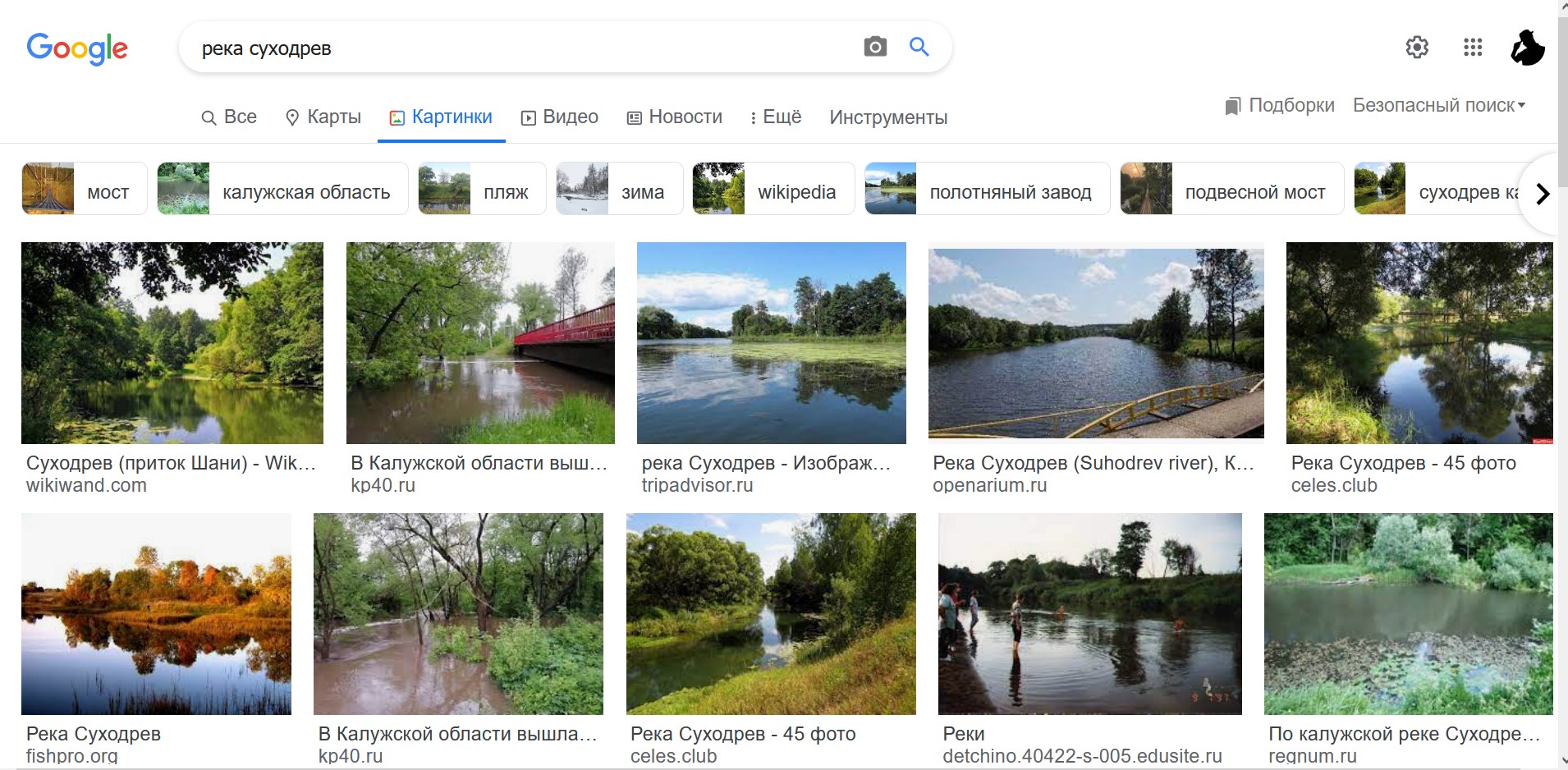Click 'Реки' result title
The image size is (1568, 770).
click(x=964, y=734)
